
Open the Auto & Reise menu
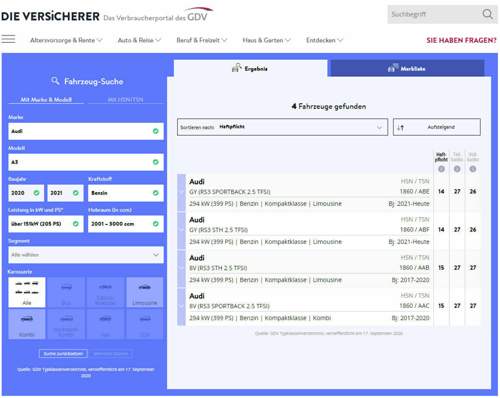click(x=139, y=40)
